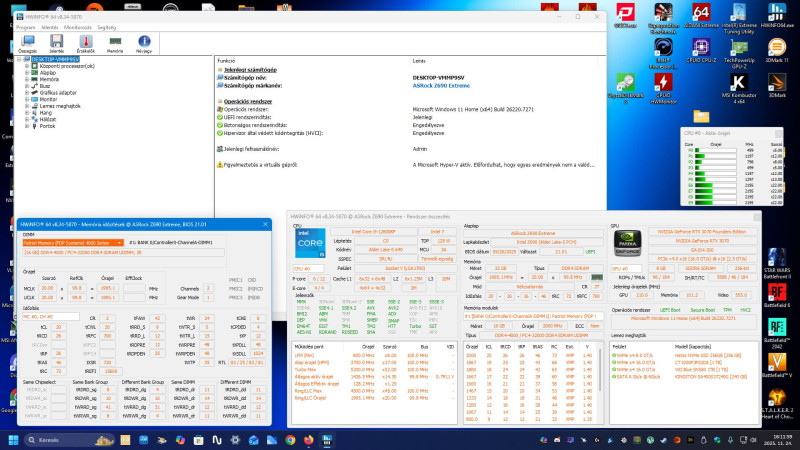800x450 pixels.
Task: Open Google Chrome from the taskbar
Action: coord(290,440)
